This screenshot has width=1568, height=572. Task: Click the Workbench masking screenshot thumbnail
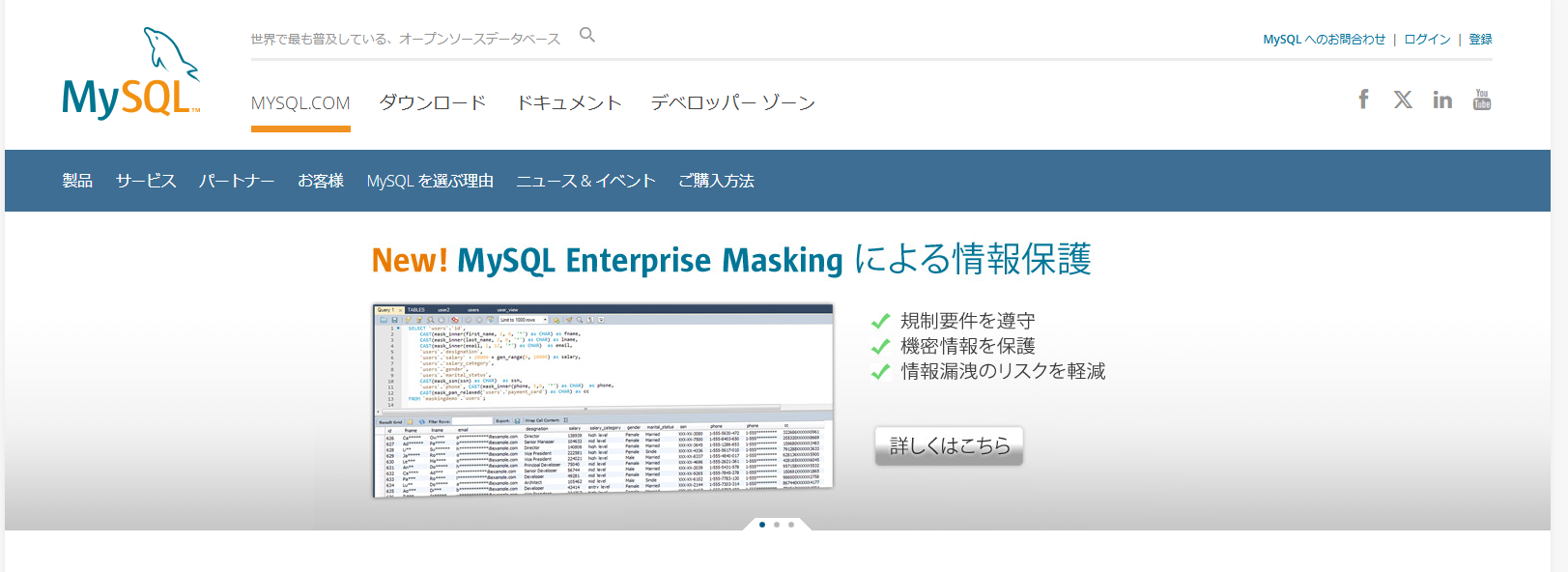[x=603, y=400]
